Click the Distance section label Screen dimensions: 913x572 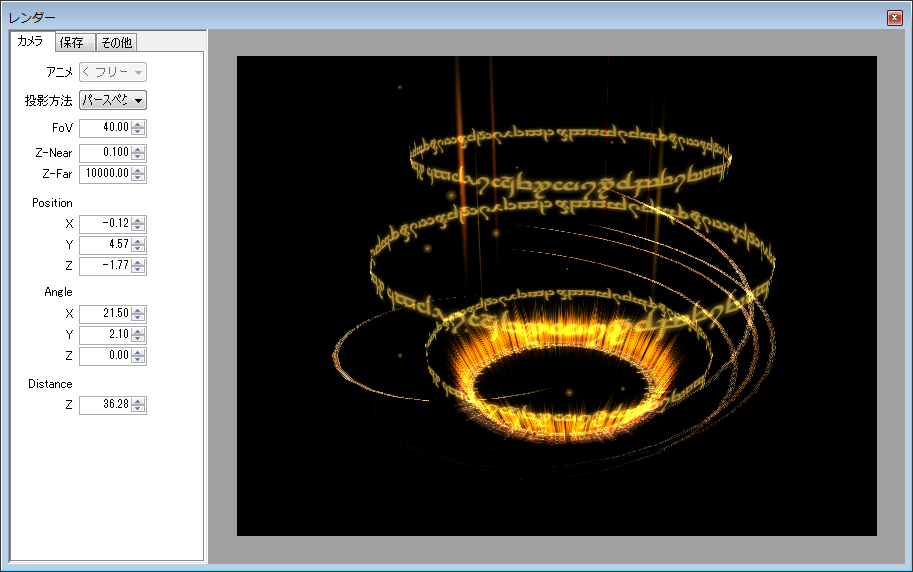[x=50, y=384]
